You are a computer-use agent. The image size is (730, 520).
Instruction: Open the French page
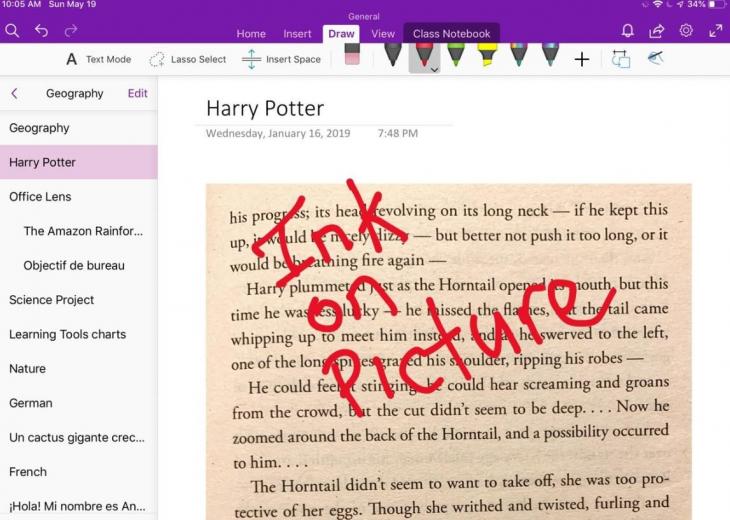coord(79,472)
